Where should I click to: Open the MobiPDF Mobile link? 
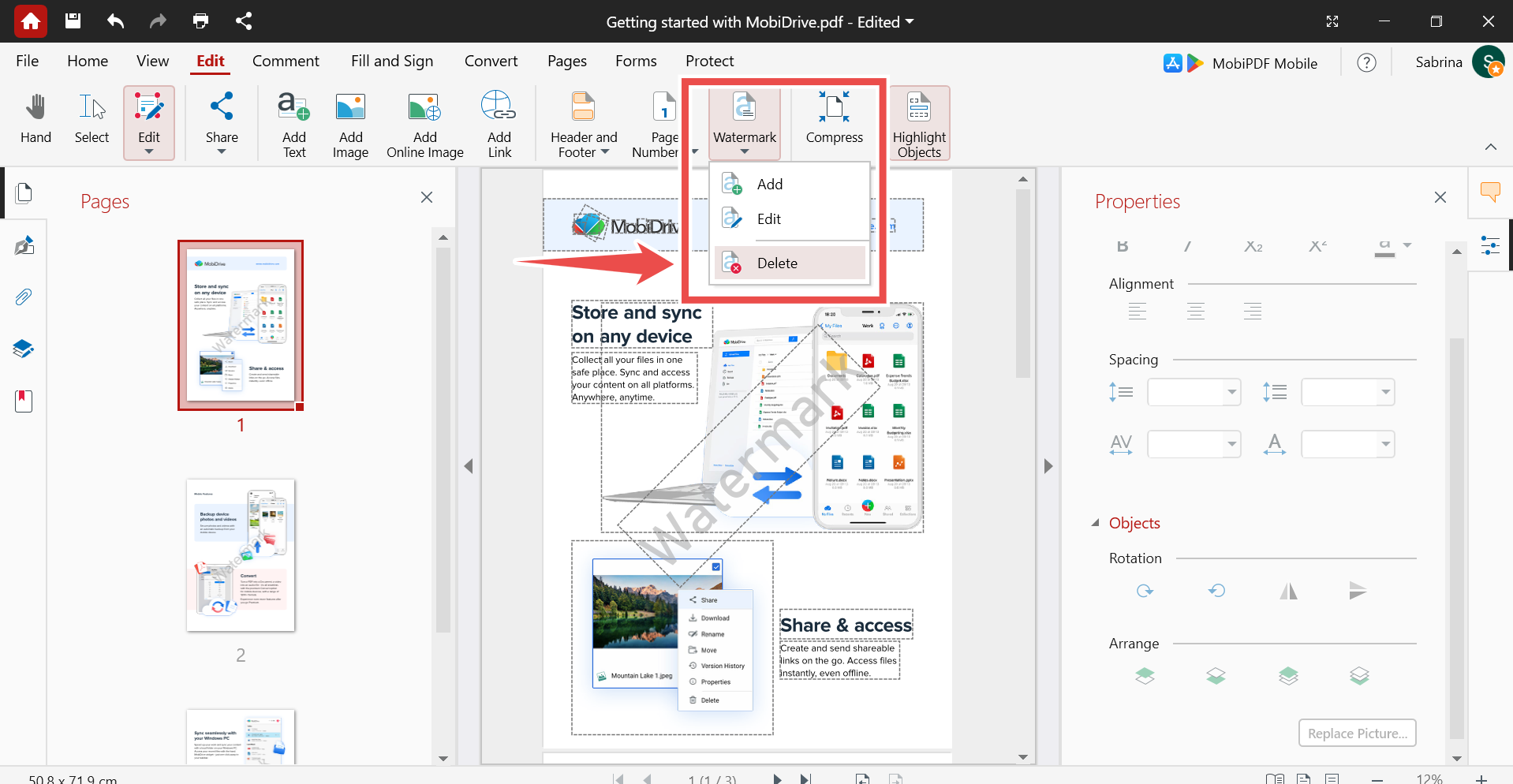pos(1241,63)
